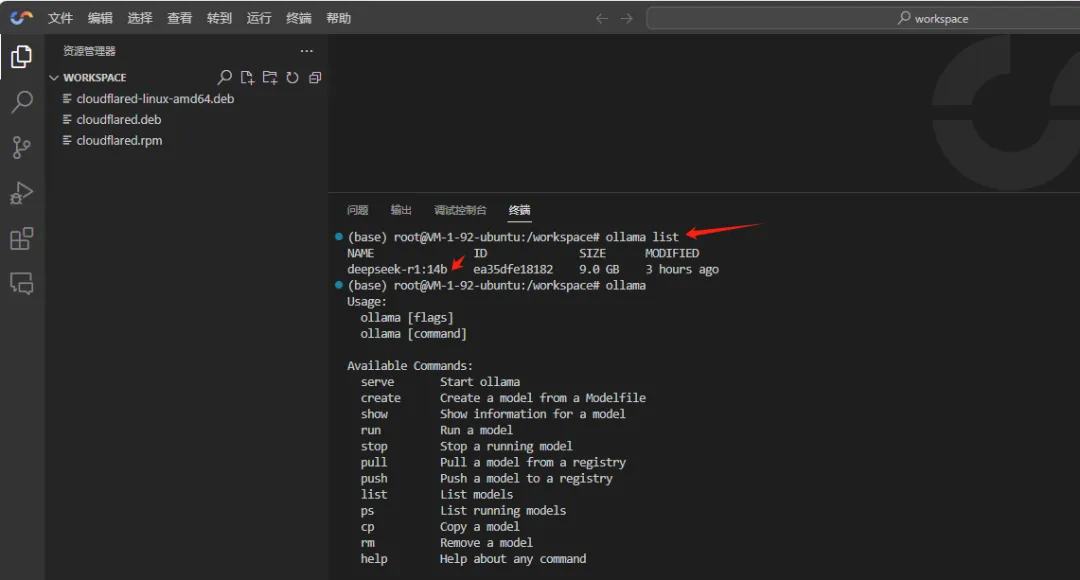Click the ea35dfe18182 ID in terminal
This screenshot has width=1080, height=580.
[x=513, y=269]
